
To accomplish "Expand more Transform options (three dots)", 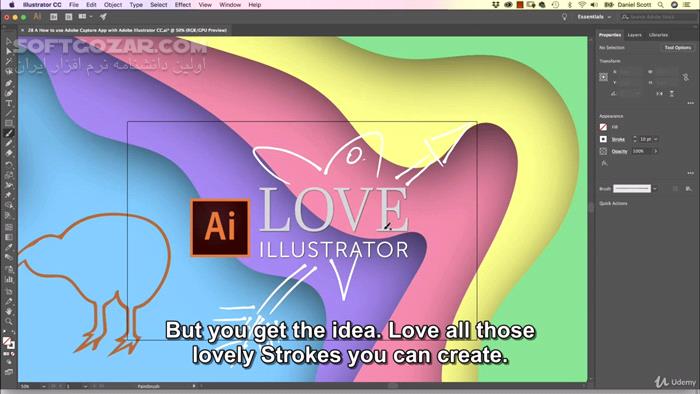I will point(691,103).
